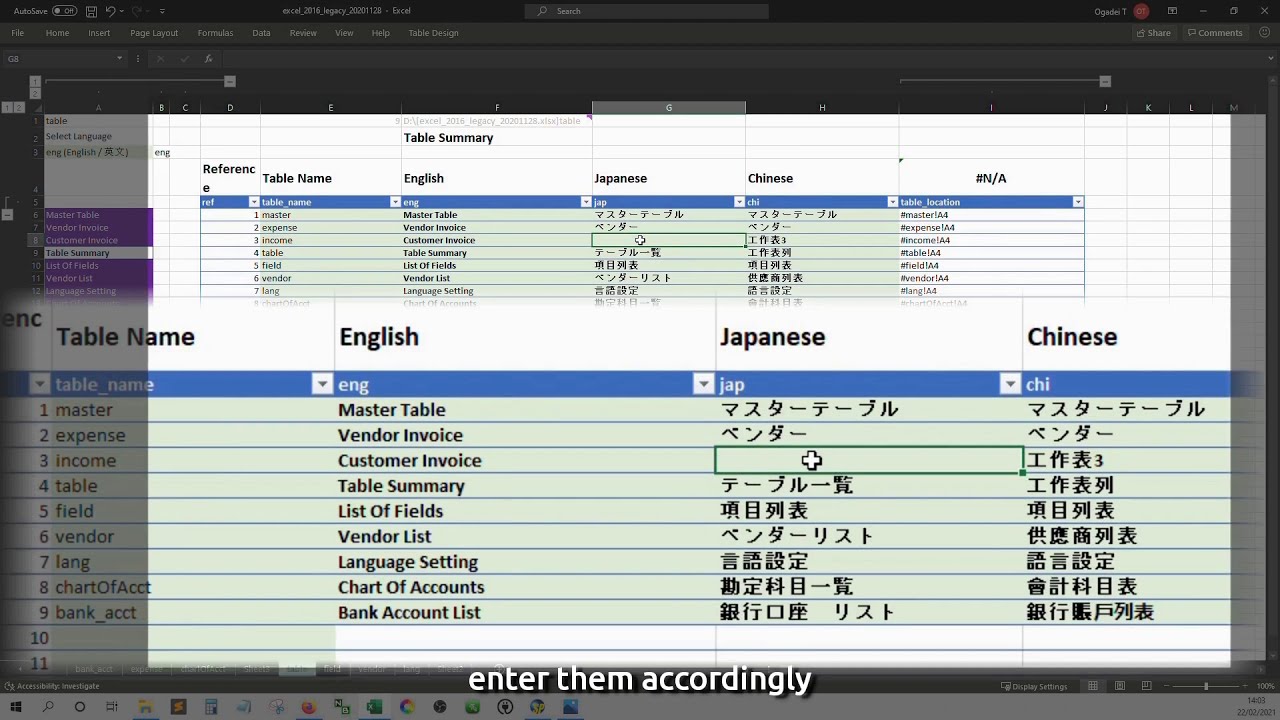Click the 100% zoom level
Image resolution: width=1280 pixels, height=720 pixels.
1265,686
